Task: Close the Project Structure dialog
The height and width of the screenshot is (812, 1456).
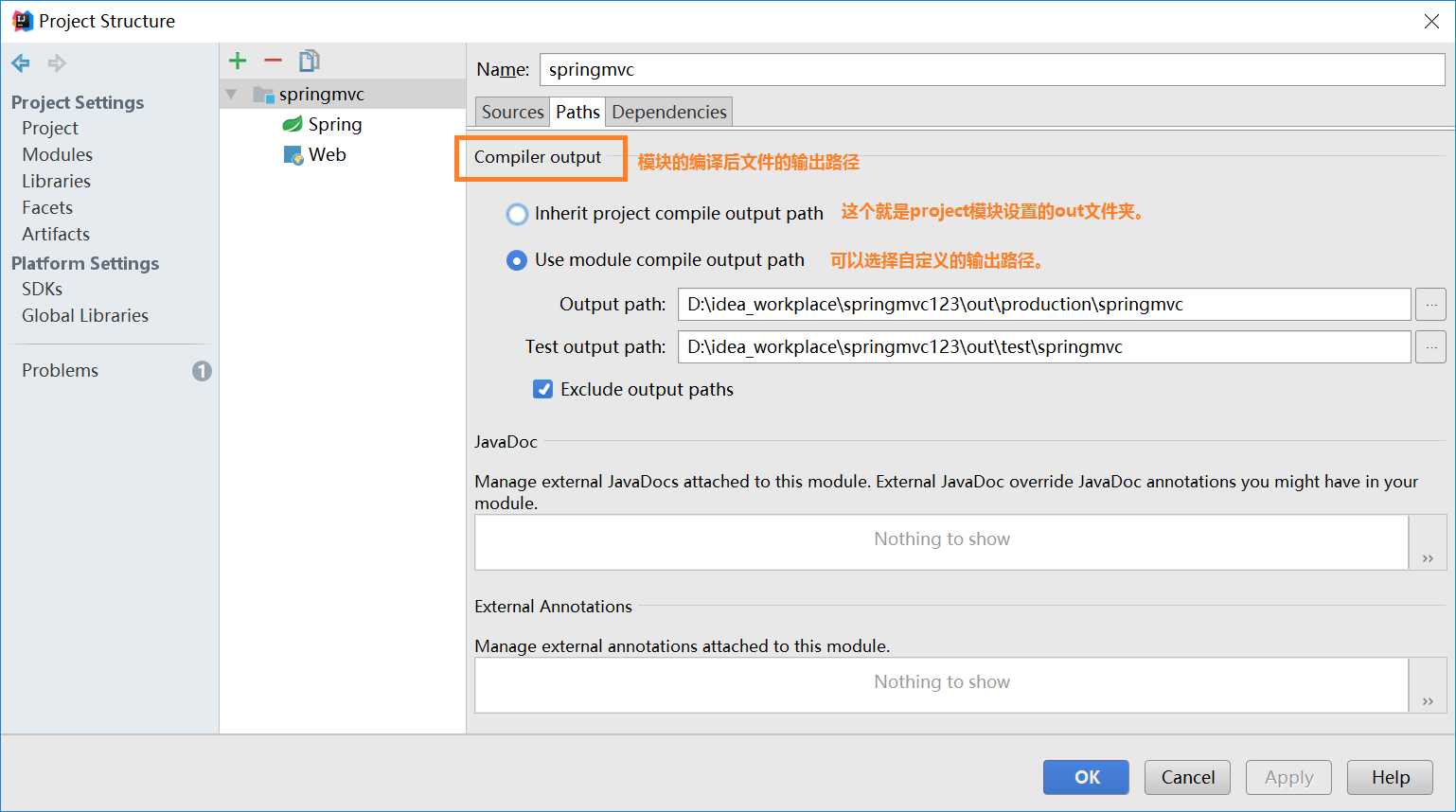Action: pyautogui.click(x=1431, y=21)
